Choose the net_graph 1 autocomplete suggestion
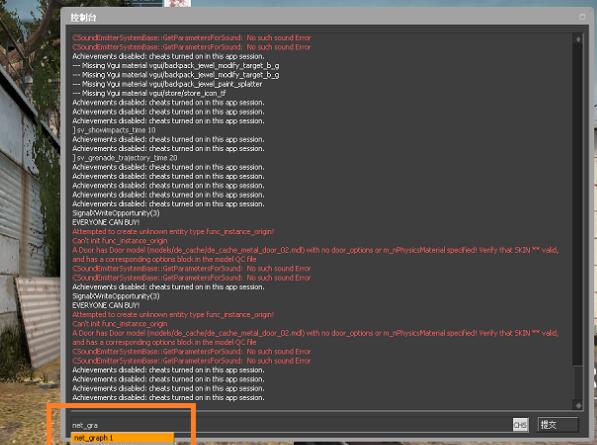Viewport: 597px width, 445px height. (122, 438)
